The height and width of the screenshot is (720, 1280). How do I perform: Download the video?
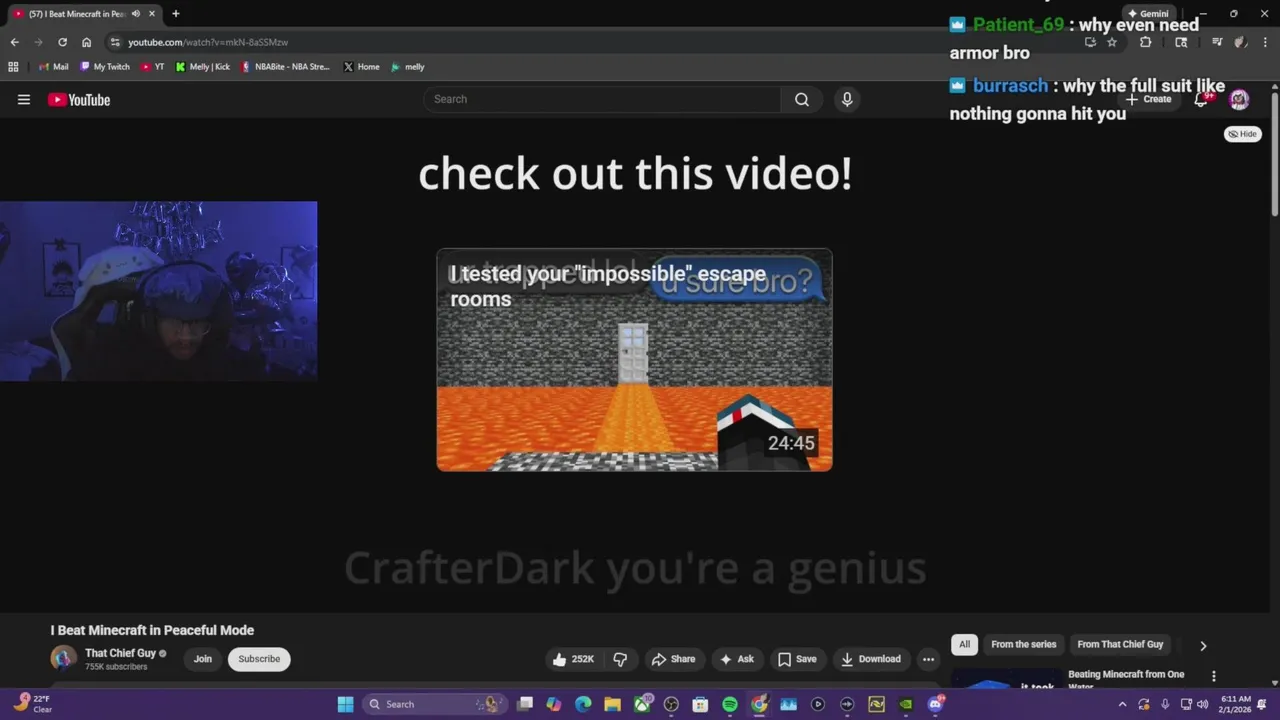tap(871, 659)
